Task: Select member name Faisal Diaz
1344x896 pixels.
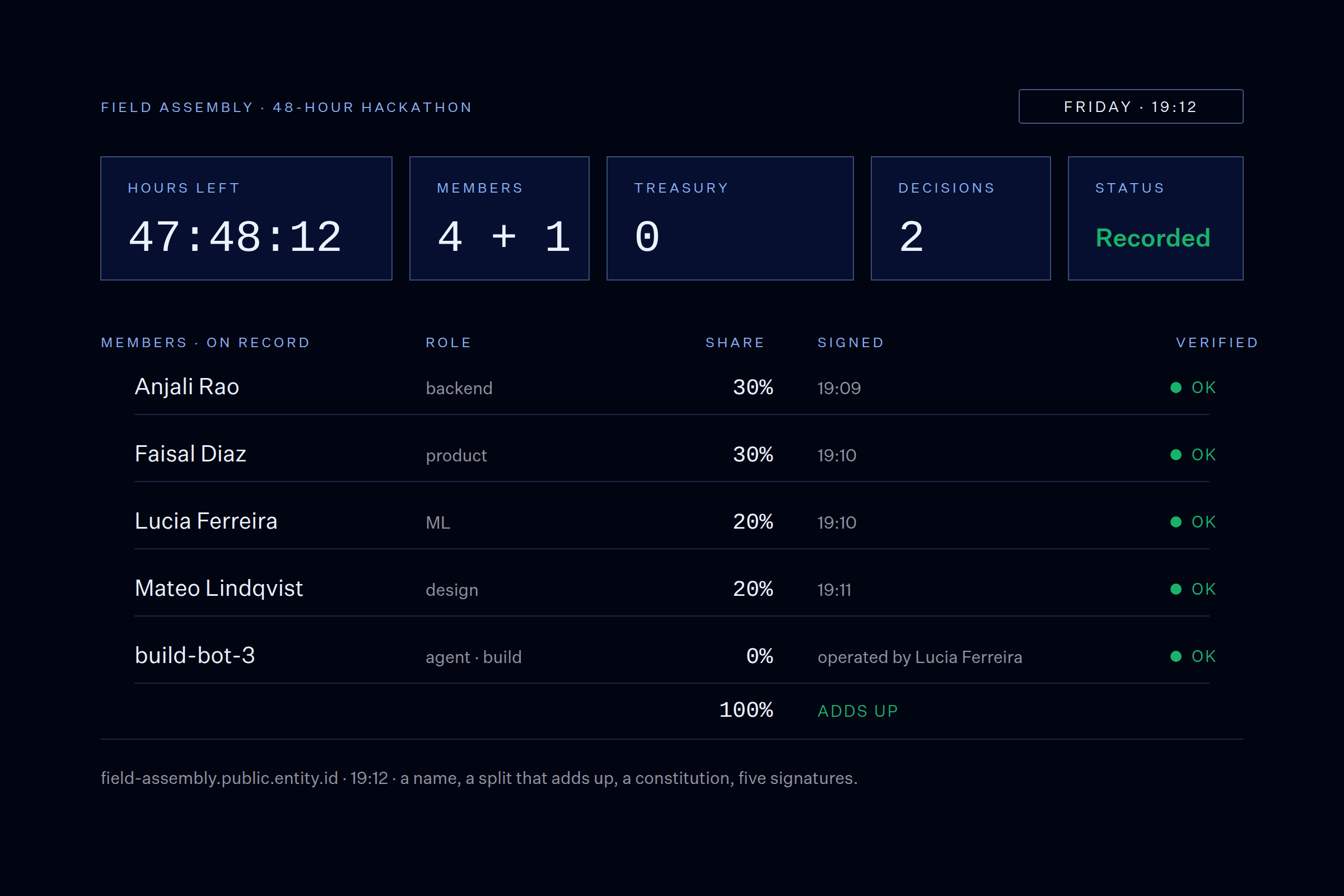Action: tap(190, 454)
